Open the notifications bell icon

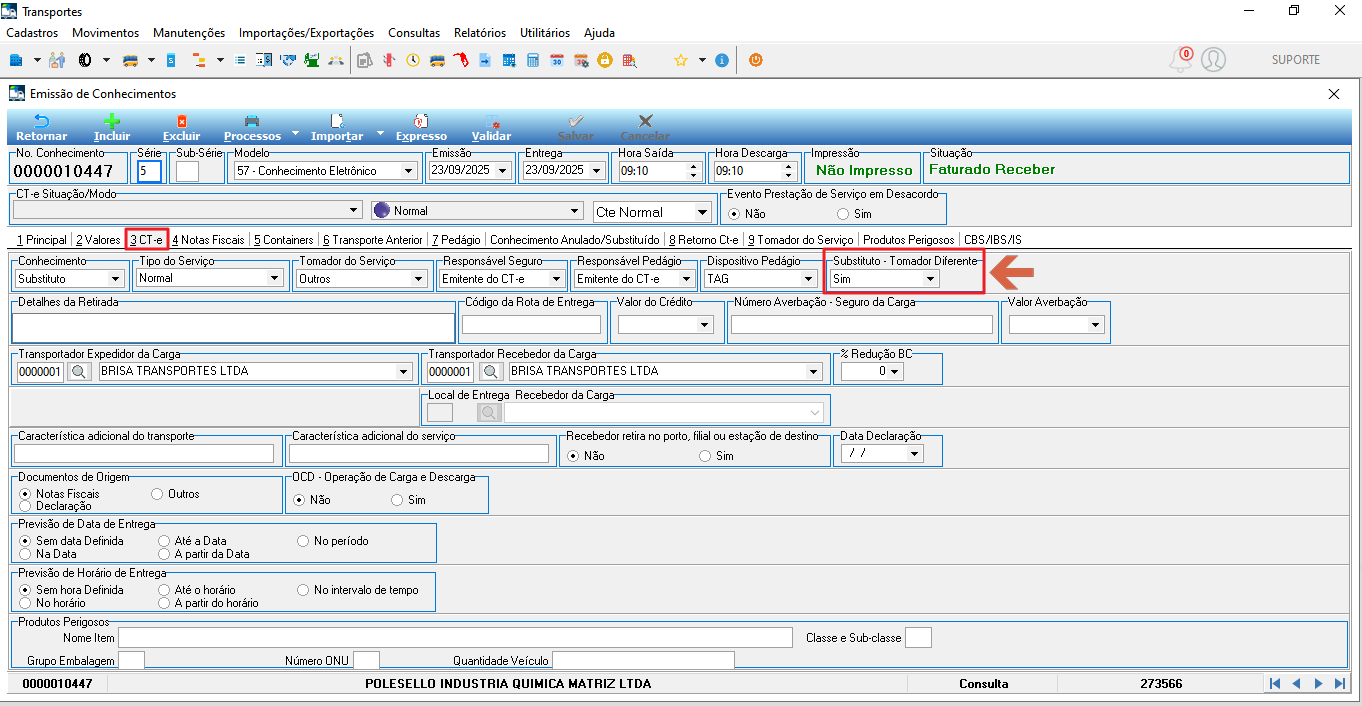tap(1181, 60)
